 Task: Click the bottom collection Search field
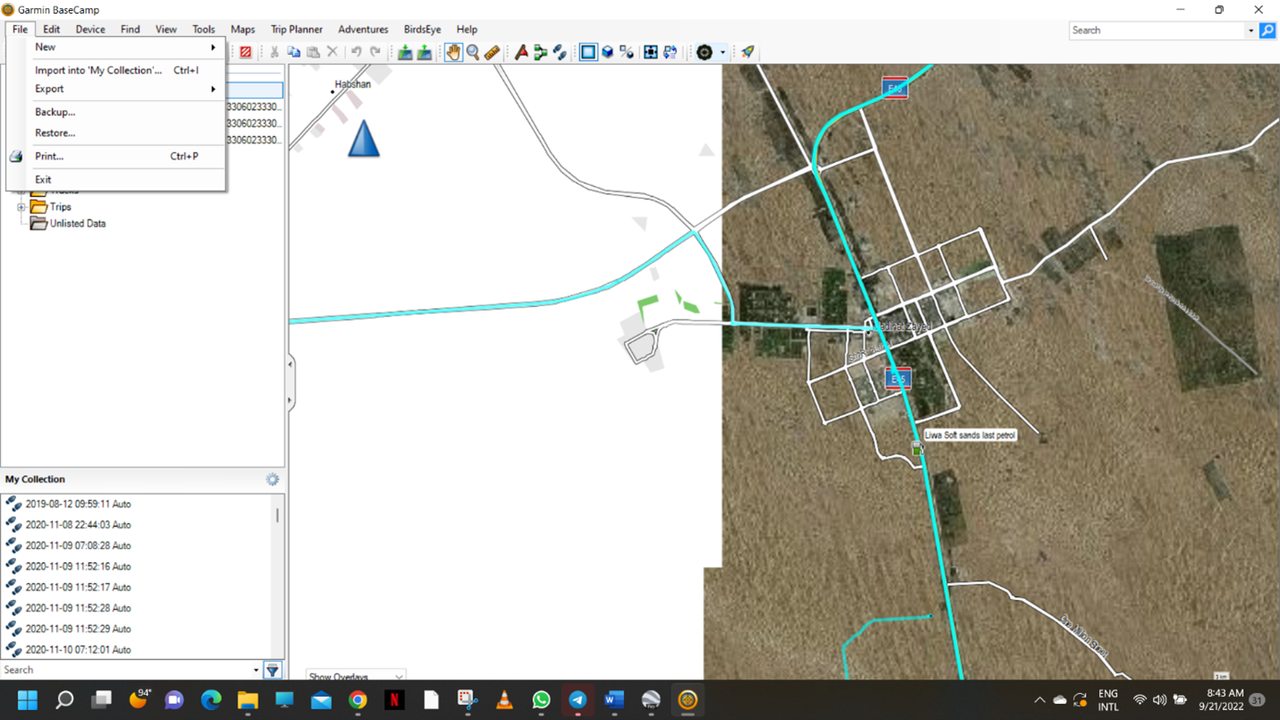point(125,670)
